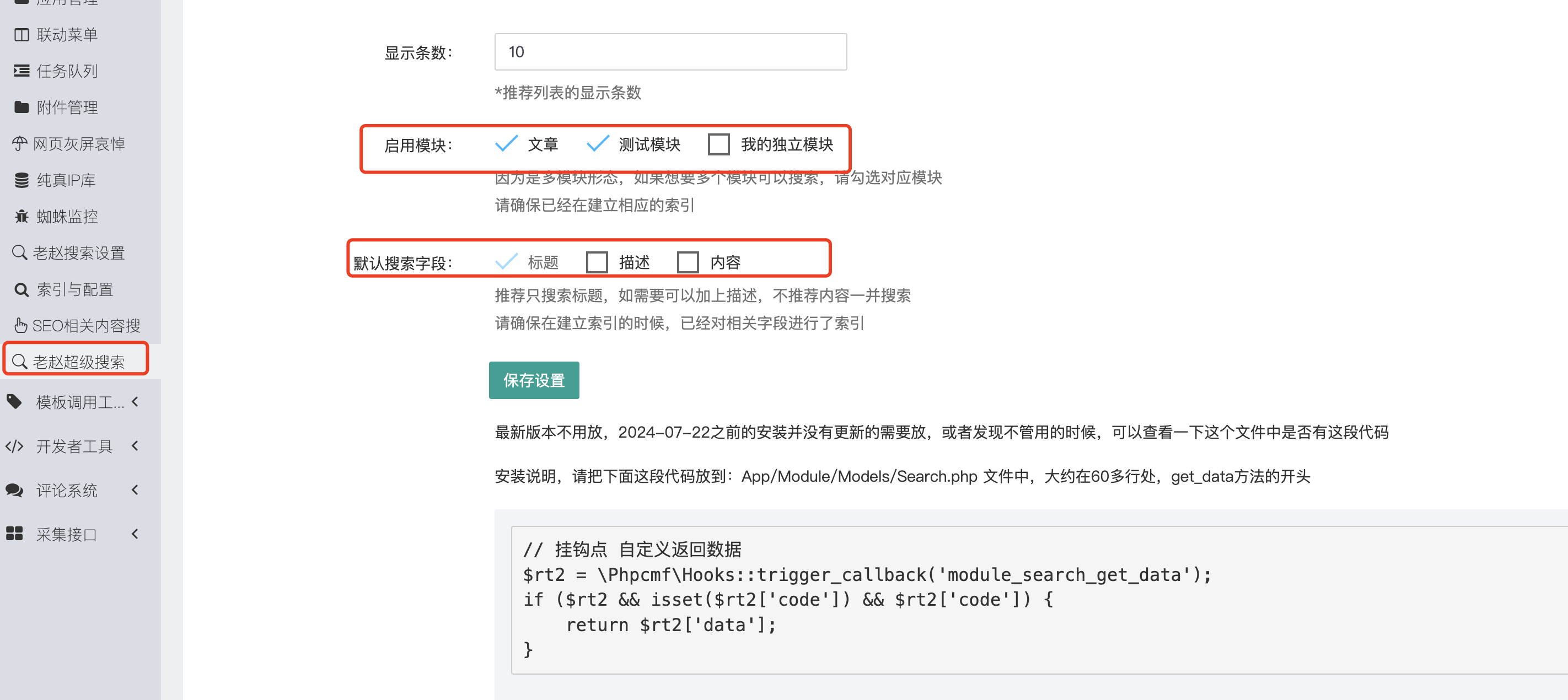
Task: Uncheck the 文章 module checkbox
Action: pyautogui.click(x=507, y=144)
